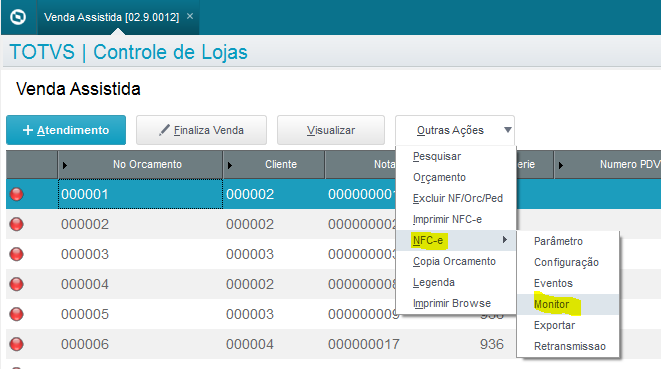Choose Retransmissao in the NFC-e submenu
Screen dimensions: 661x369
point(568,347)
